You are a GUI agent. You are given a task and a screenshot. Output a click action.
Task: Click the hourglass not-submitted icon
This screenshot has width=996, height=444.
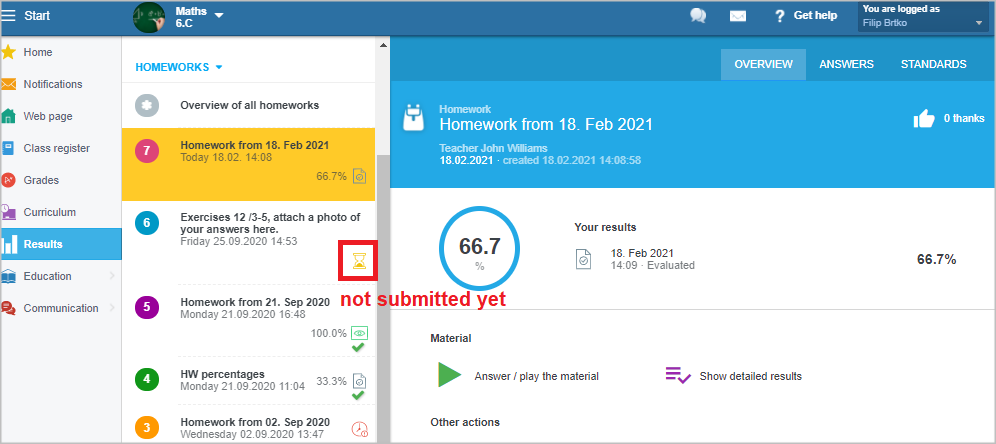[x=360, y=260]
